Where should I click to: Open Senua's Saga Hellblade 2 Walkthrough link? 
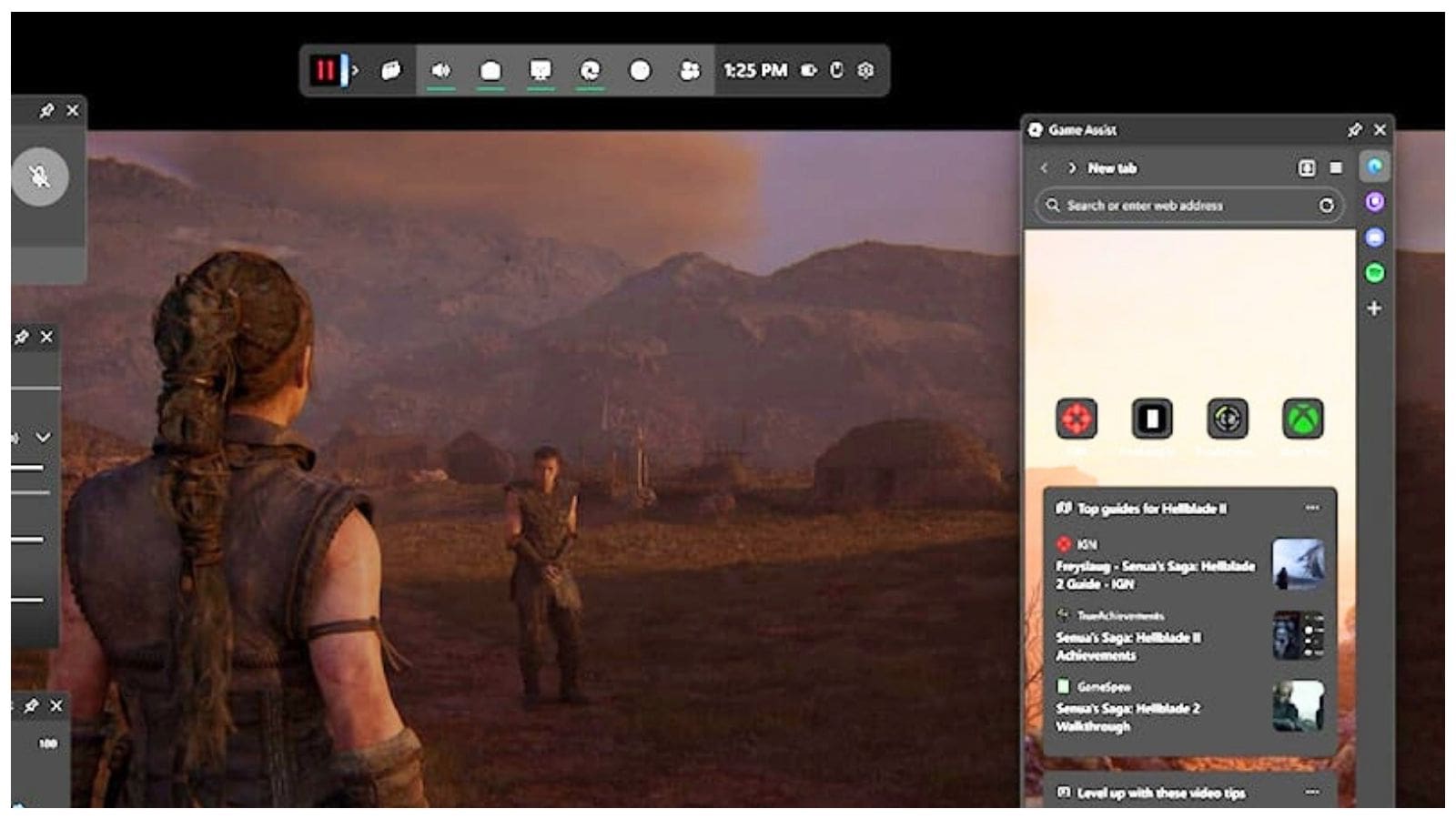click(1128, 717)
